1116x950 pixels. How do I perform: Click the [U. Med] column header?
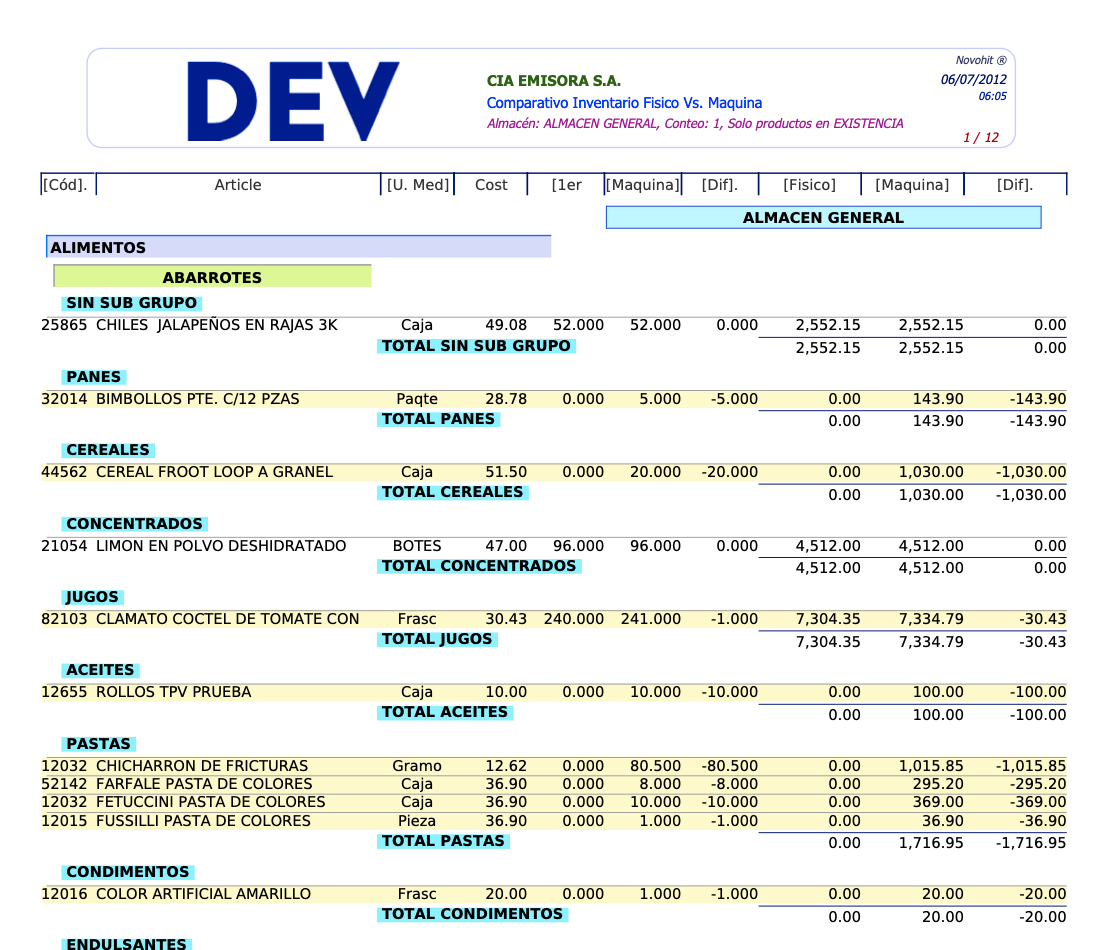coord(418,185)
